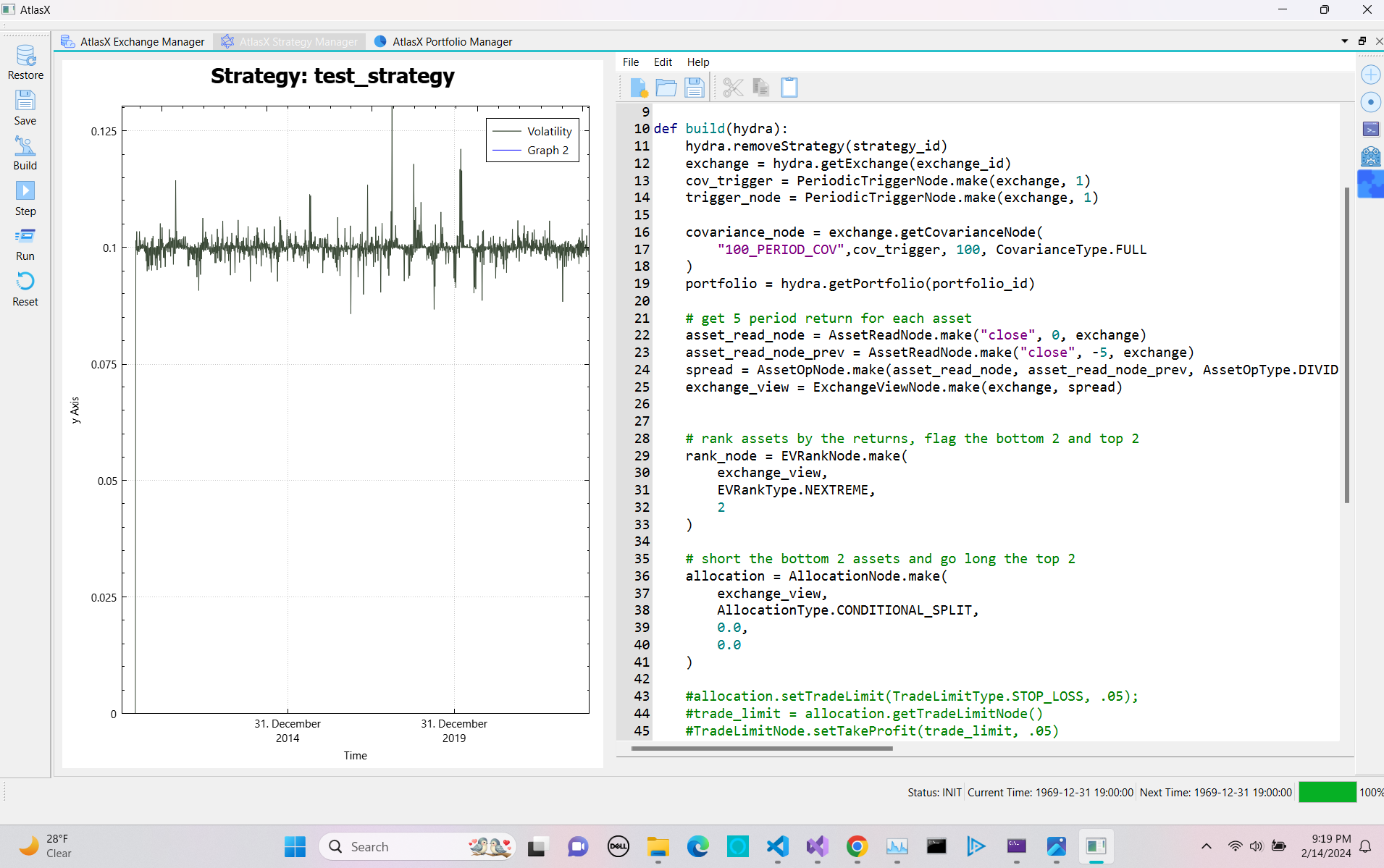Click the puzzle piece icon on right sidebar

[1370, 185]
